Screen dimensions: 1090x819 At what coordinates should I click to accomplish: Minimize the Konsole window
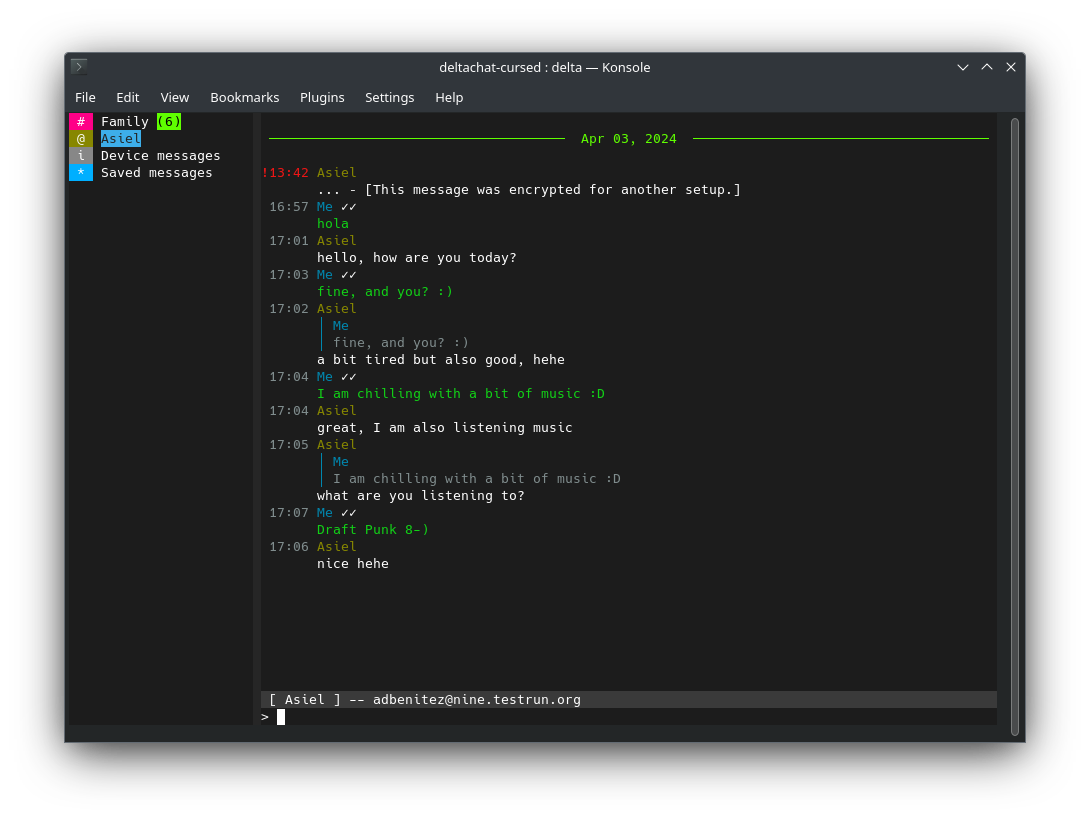pos(963,67)
